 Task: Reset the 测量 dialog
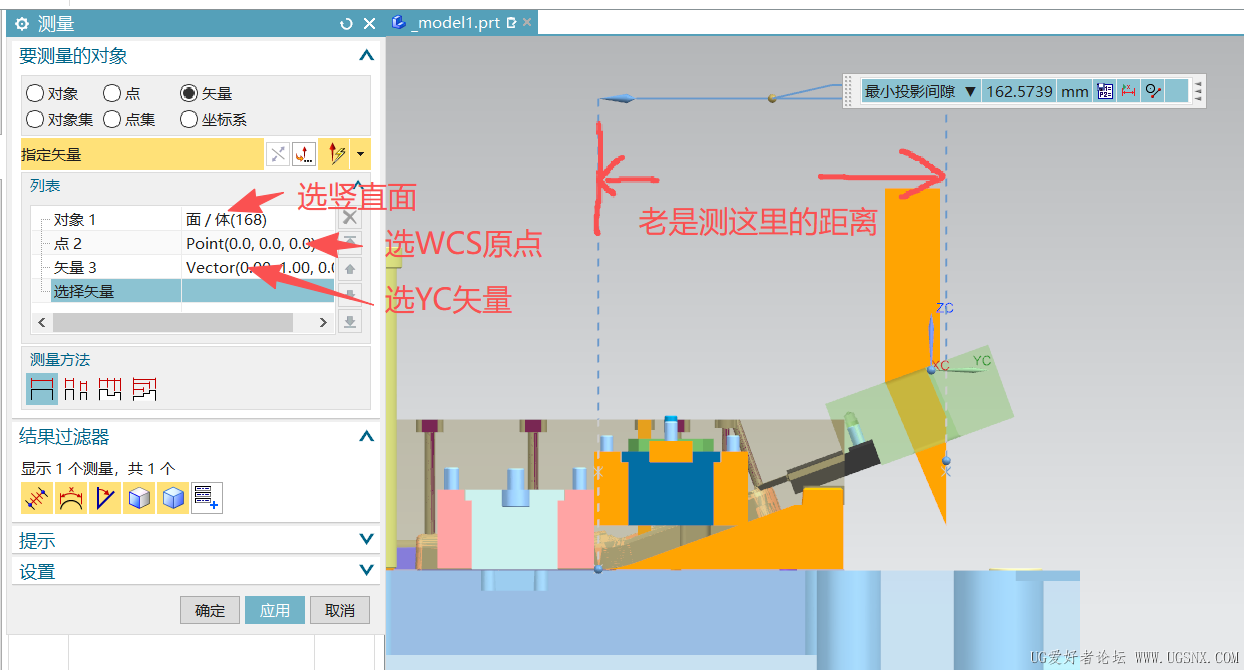click(346, 23)
